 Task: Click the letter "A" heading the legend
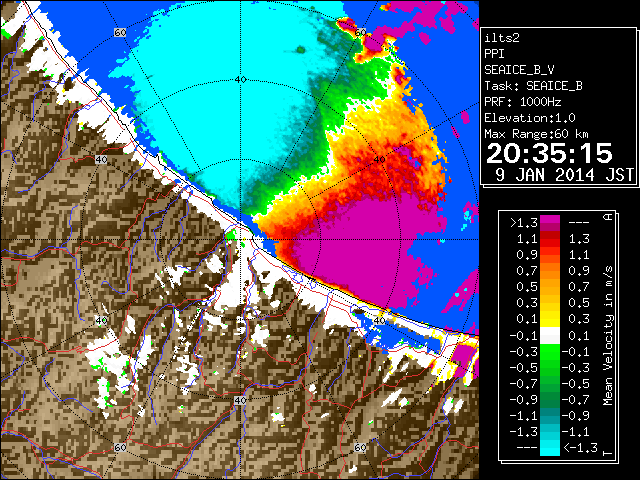(x=608, y=217)
